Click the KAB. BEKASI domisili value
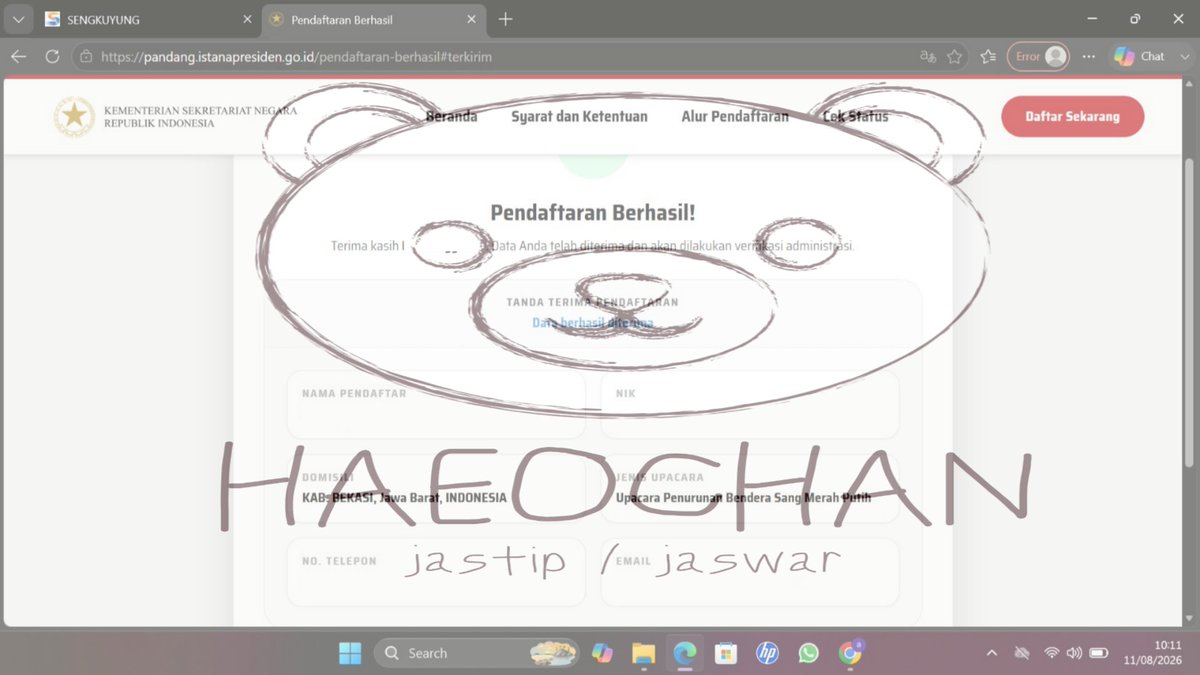The height and width of the screenshot is (675, 1200). (404, 497)
